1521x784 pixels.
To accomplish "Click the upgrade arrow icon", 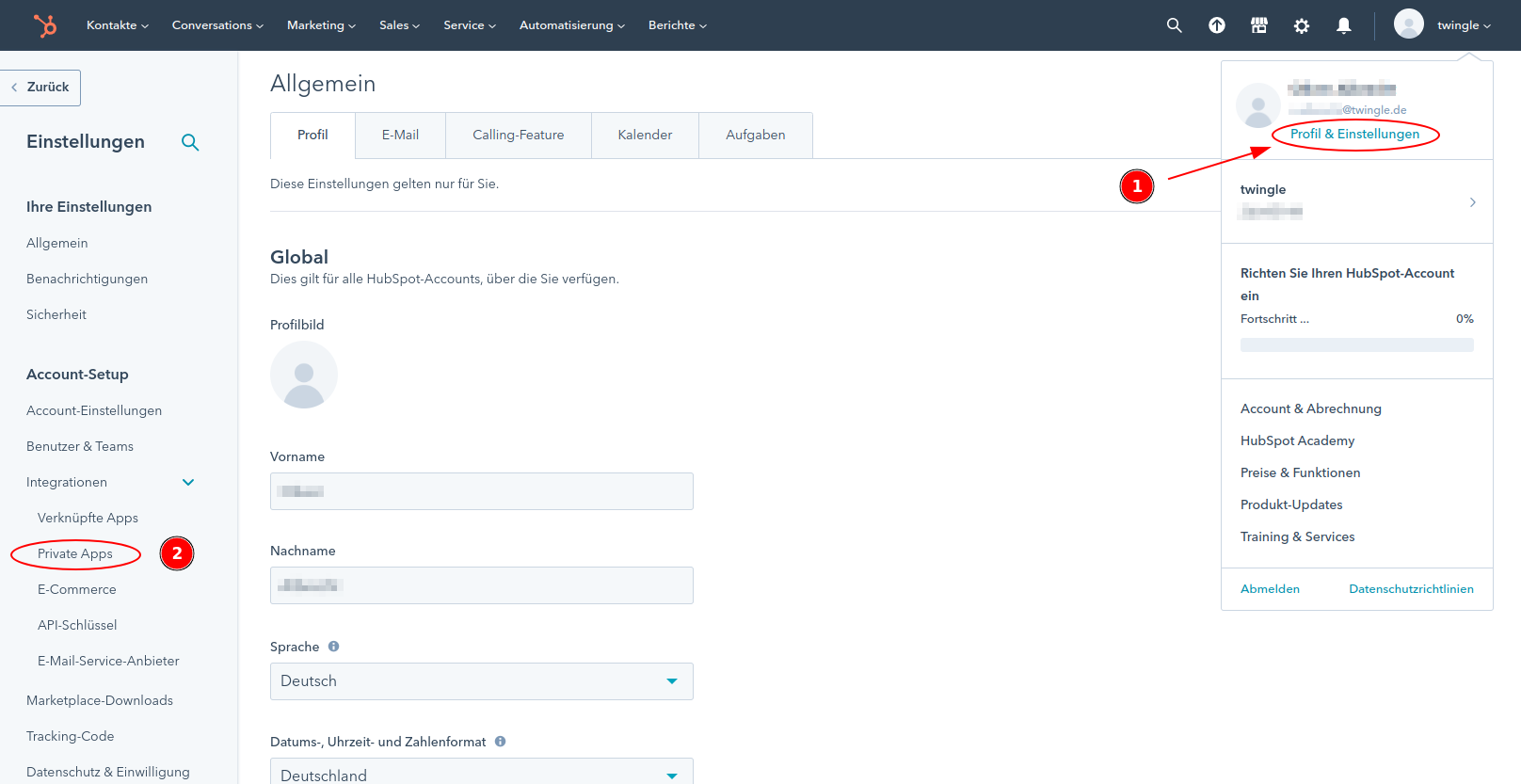I will point(1217,25).
